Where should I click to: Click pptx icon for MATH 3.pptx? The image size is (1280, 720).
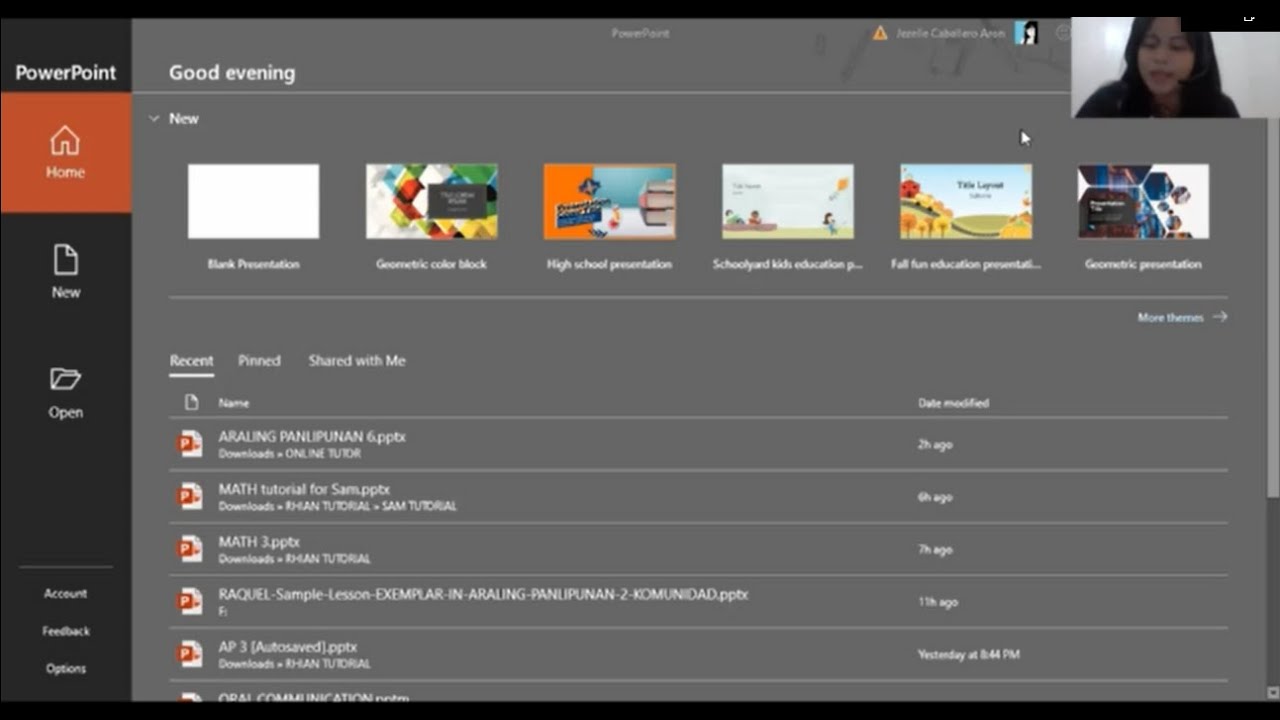pyautogui.click(x=190, y=549)
